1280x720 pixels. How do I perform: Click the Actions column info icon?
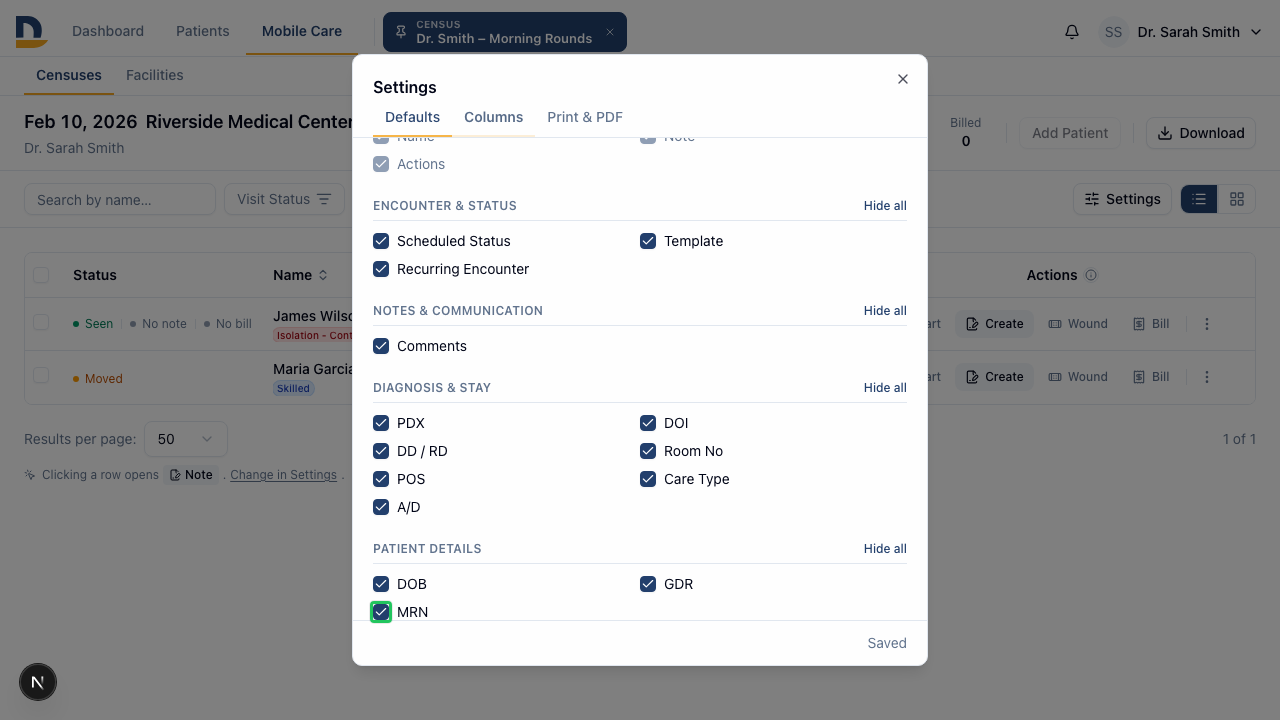coord(1091,275)
